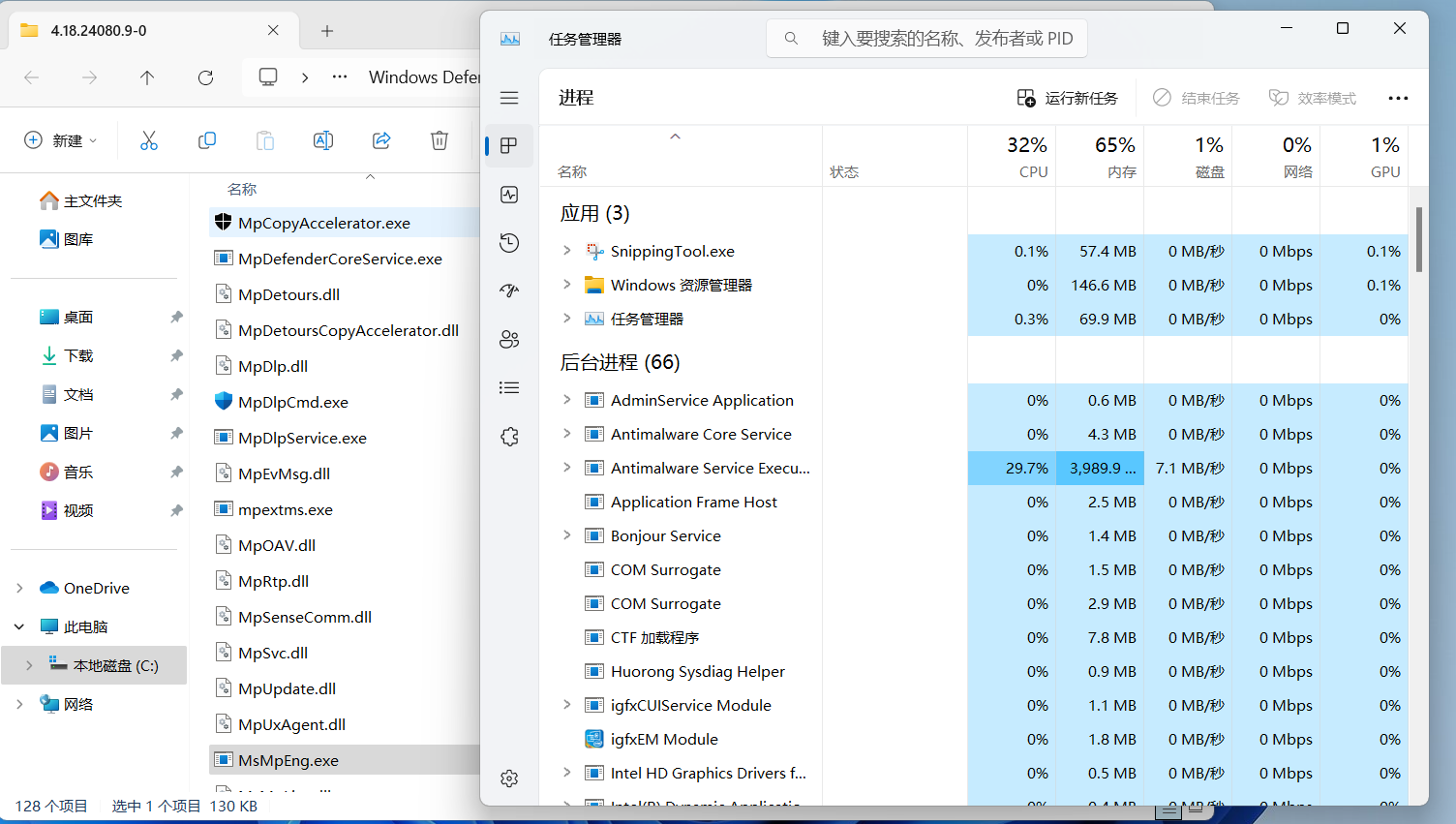Image resolution: width=1456 pixels, height=824 pixels.
Task: Click Explorer up directory arrow
Action: tap(147, 77)
